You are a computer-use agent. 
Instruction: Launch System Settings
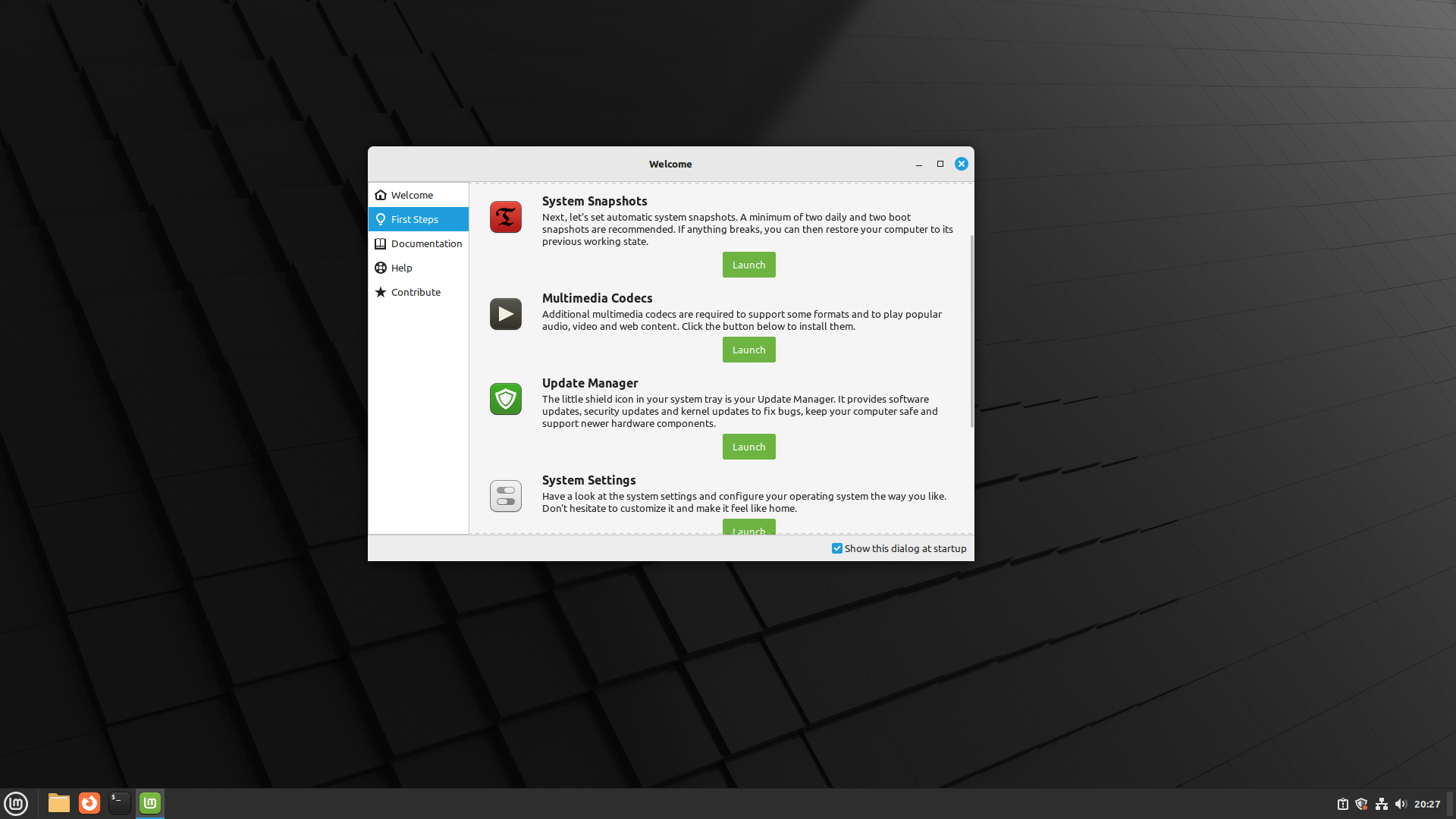748,527
